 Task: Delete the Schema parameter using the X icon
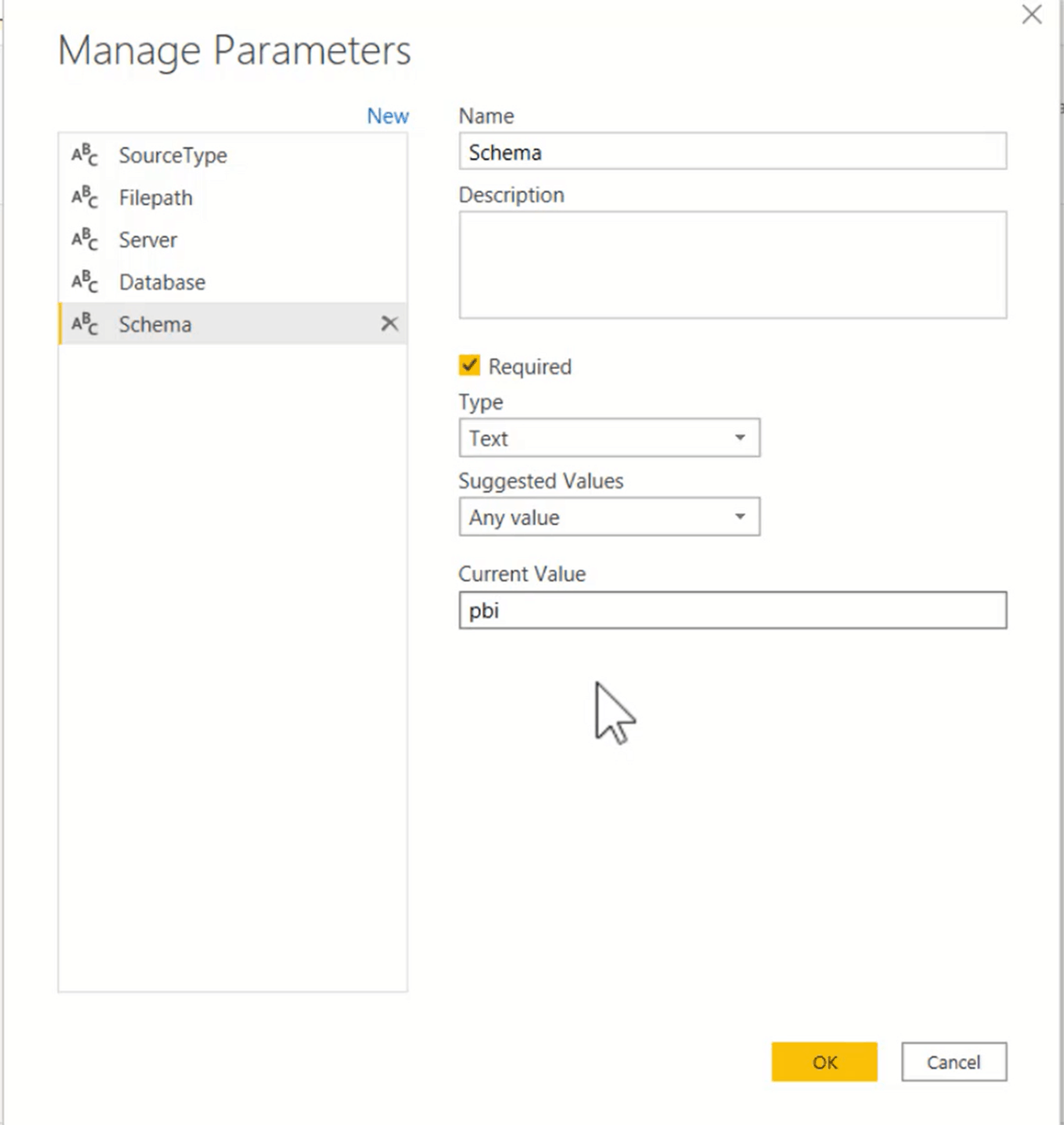tap(390, 323)
